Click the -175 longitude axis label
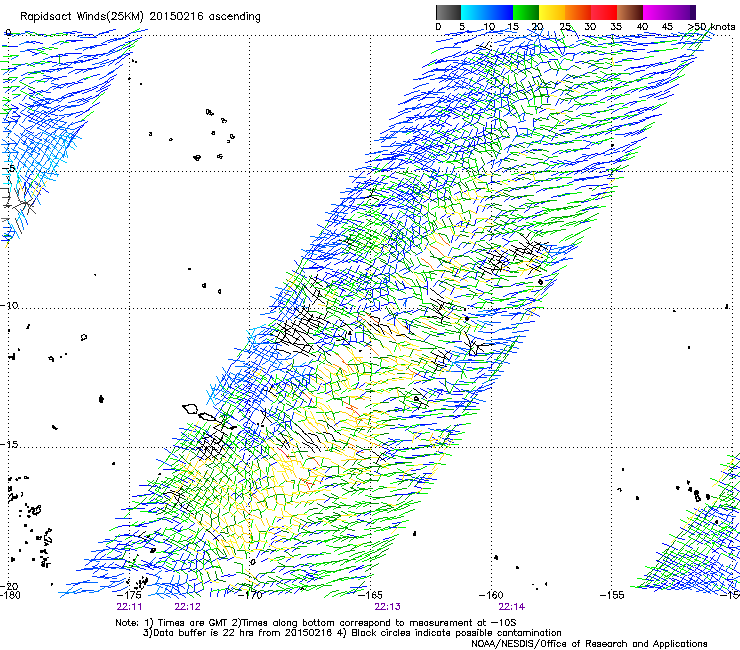740x650 pixels. [x=129, y=595]
